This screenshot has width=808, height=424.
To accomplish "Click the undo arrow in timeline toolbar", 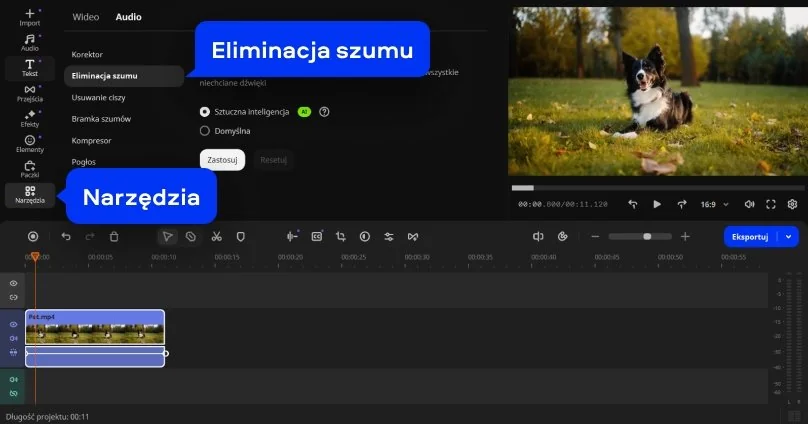I will [66, 237].
